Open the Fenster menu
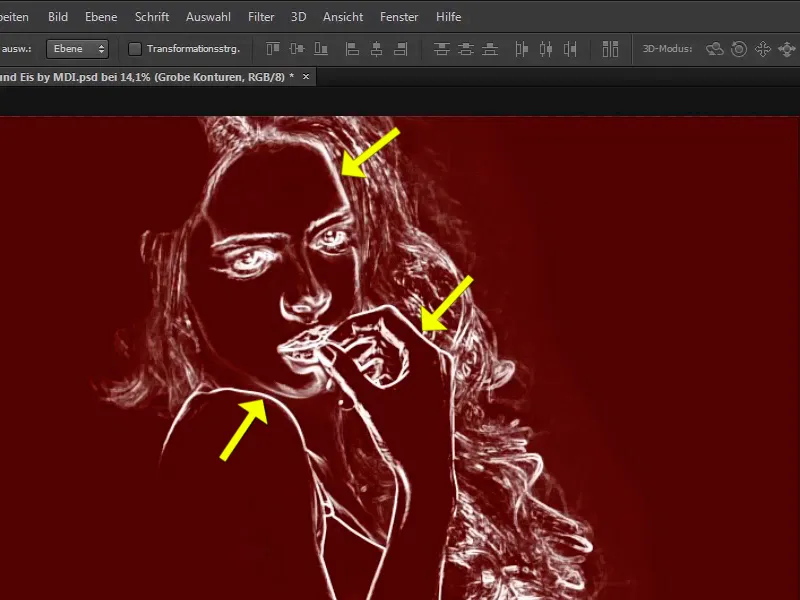Image resolution: width=800 pixels, height=600 pixels. click(399, 17)
